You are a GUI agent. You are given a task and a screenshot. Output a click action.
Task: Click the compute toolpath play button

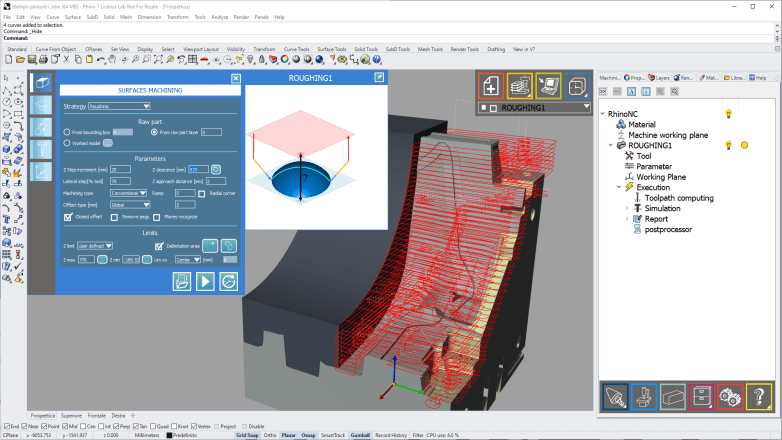(x=205, y=282)
